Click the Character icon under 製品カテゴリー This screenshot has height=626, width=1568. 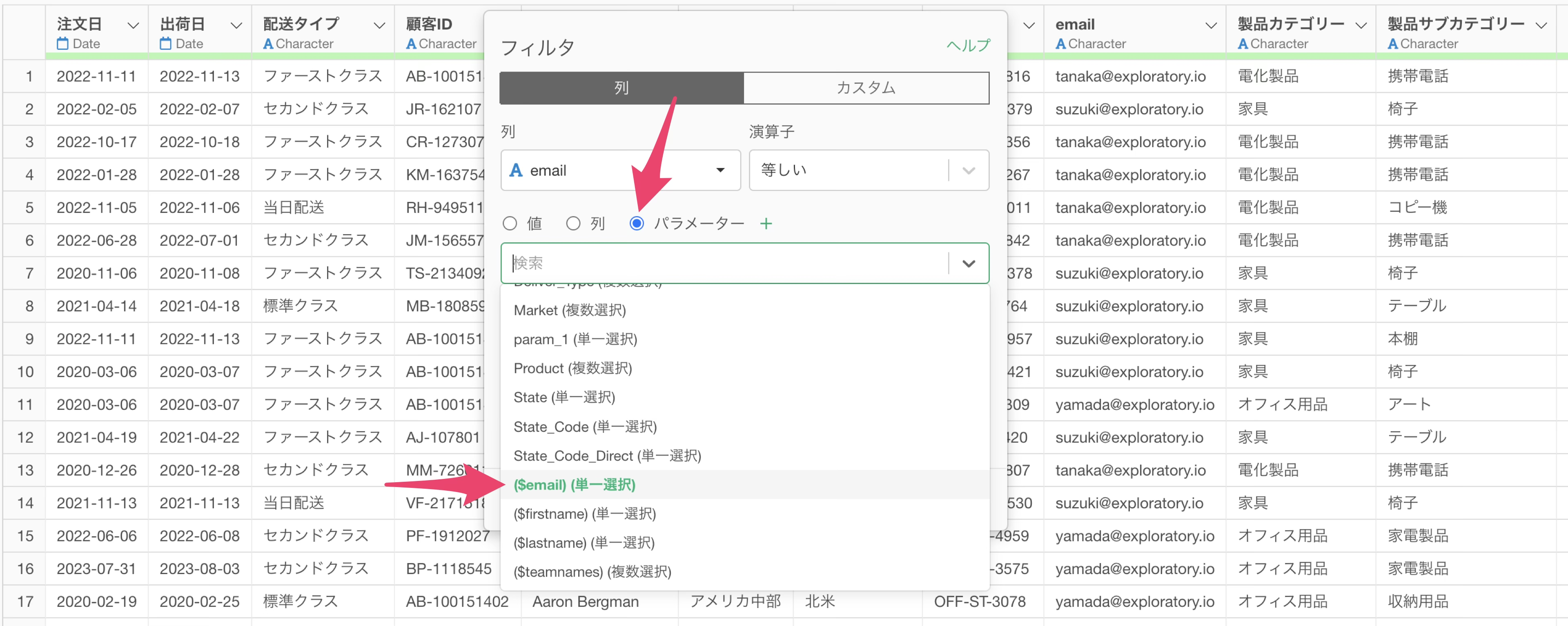[x=1243, y=44]
